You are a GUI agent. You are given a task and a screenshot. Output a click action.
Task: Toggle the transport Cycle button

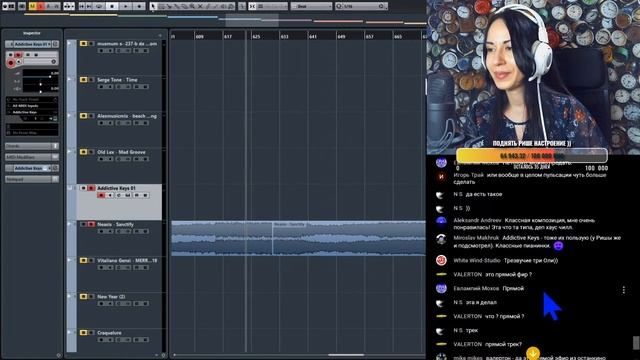point(99,7)
